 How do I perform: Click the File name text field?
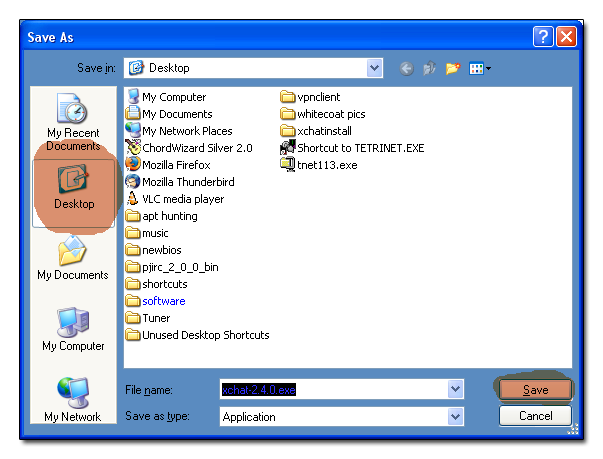[335, 390]
